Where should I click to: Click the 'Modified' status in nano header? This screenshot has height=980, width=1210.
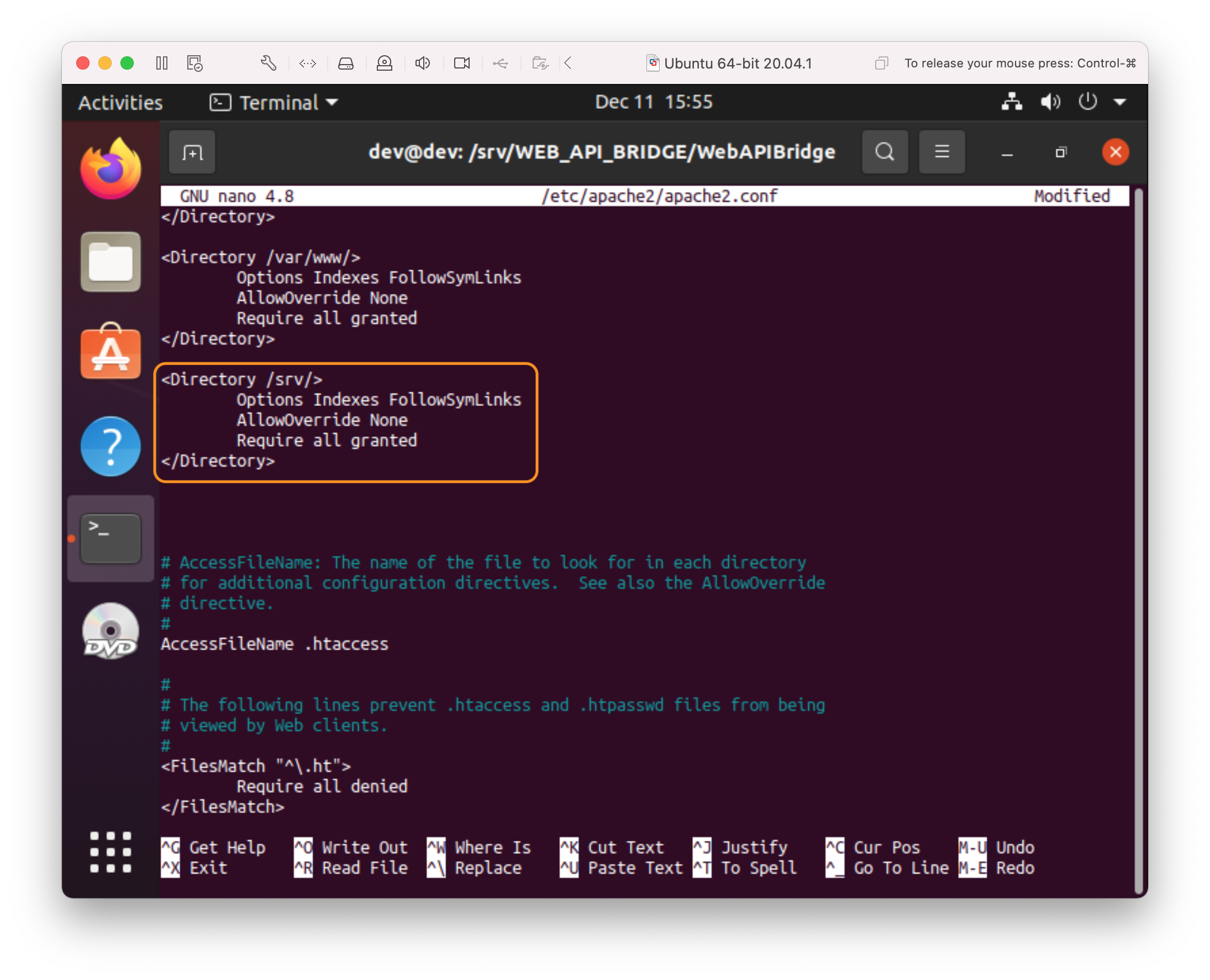[x=1072, y=196]
